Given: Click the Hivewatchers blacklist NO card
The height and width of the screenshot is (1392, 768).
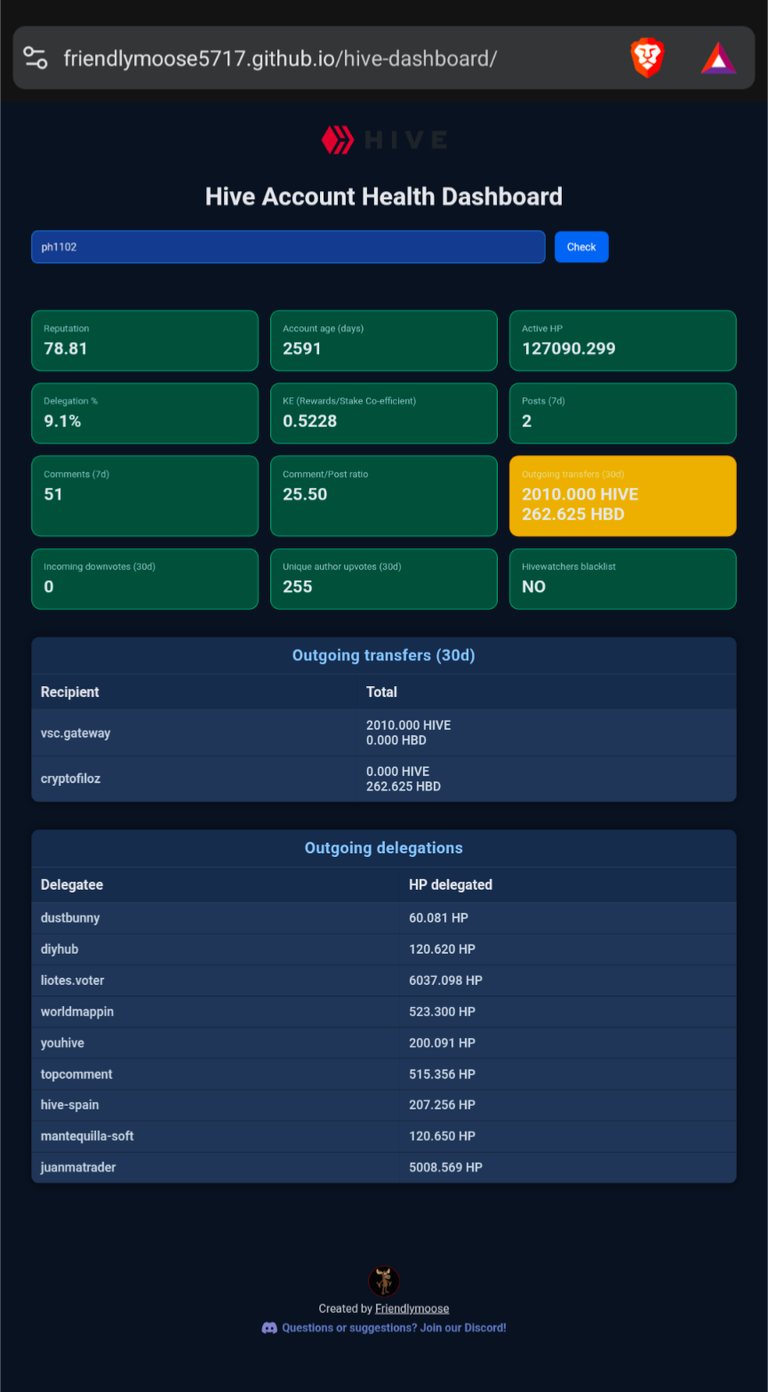Looking at the screenshot, I should [623, 579].
